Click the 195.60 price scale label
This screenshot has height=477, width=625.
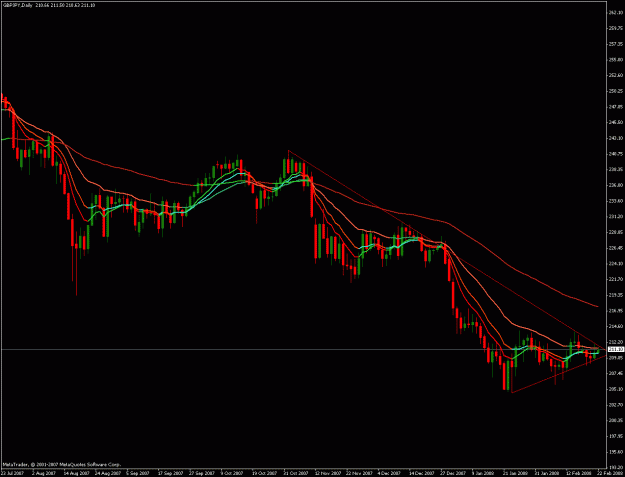coord(616,452)
